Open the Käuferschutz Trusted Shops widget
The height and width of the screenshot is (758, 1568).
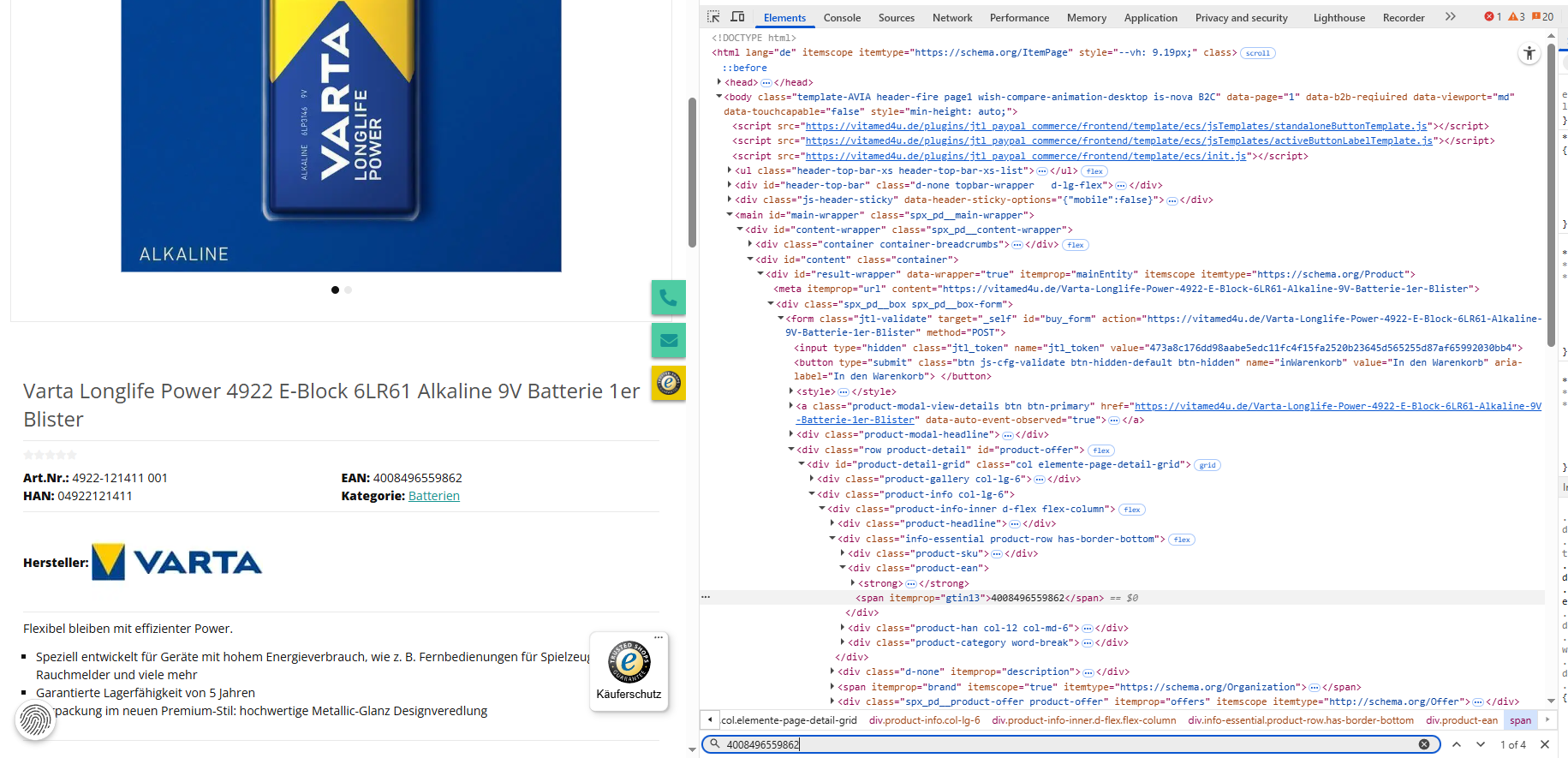629,671
